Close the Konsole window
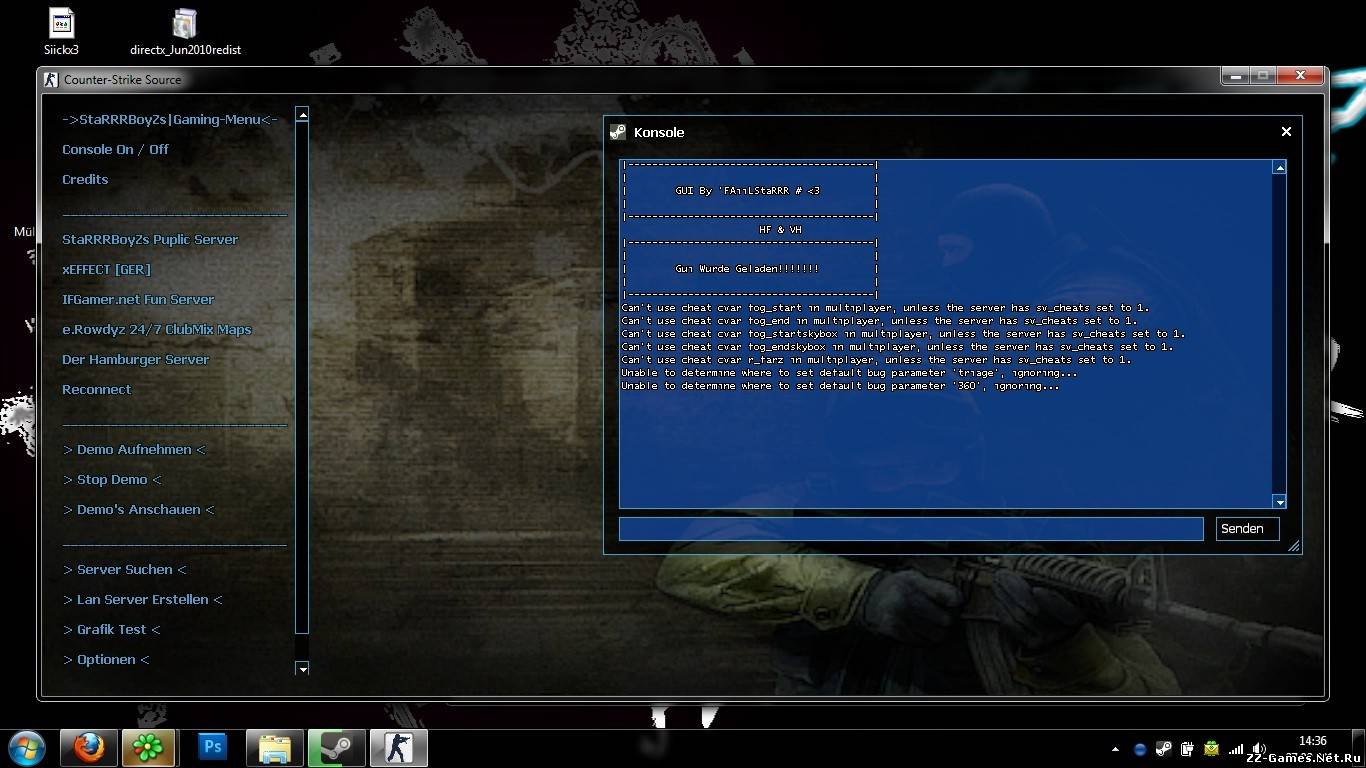 tap(1286, 131)
